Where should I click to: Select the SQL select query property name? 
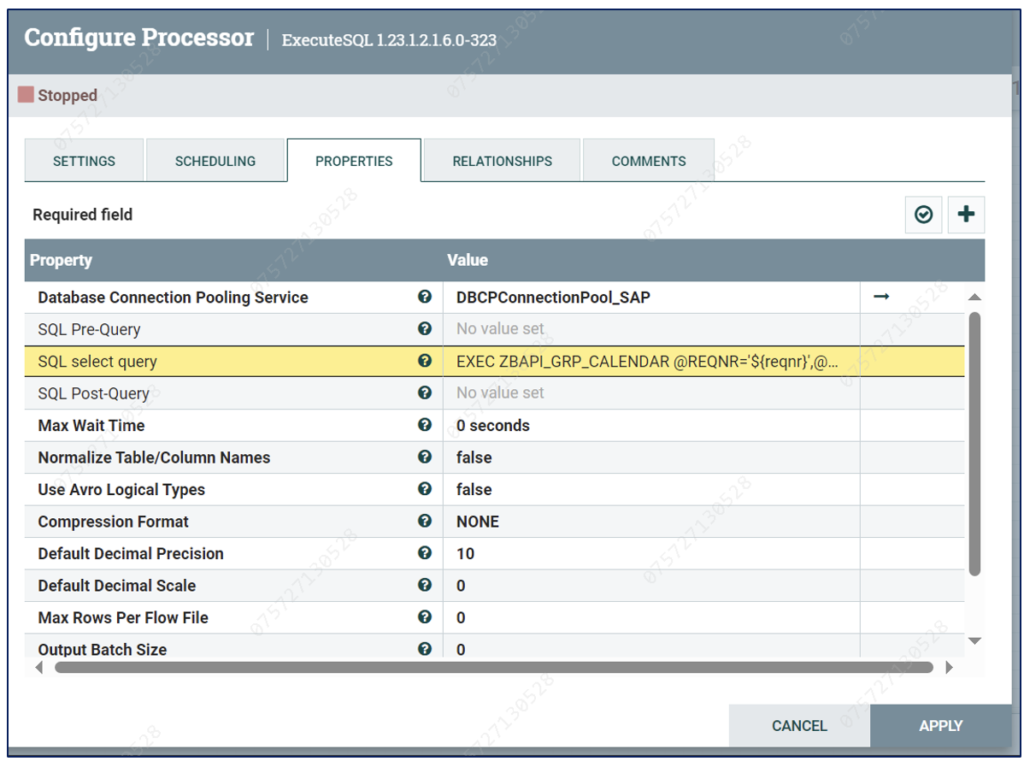97,361
